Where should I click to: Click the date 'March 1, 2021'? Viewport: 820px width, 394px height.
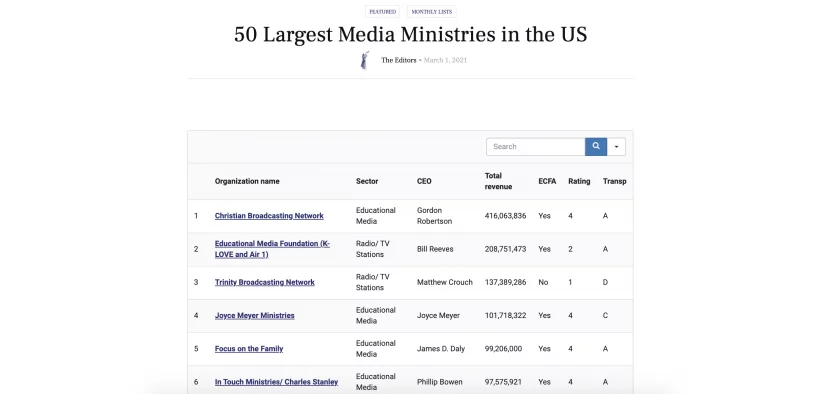pyautogui.click(x=445, y=60)
